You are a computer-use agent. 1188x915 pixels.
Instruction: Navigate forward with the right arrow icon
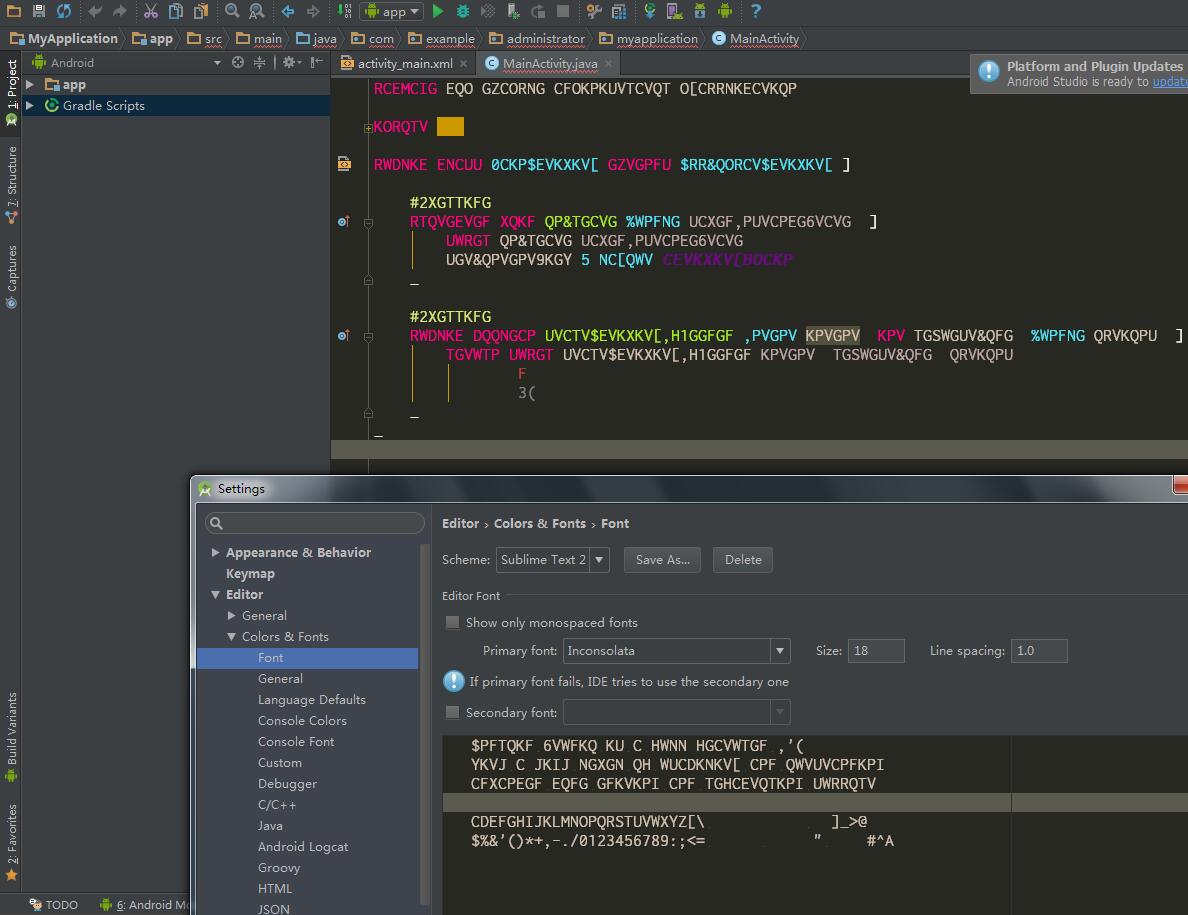click(313, 11)
